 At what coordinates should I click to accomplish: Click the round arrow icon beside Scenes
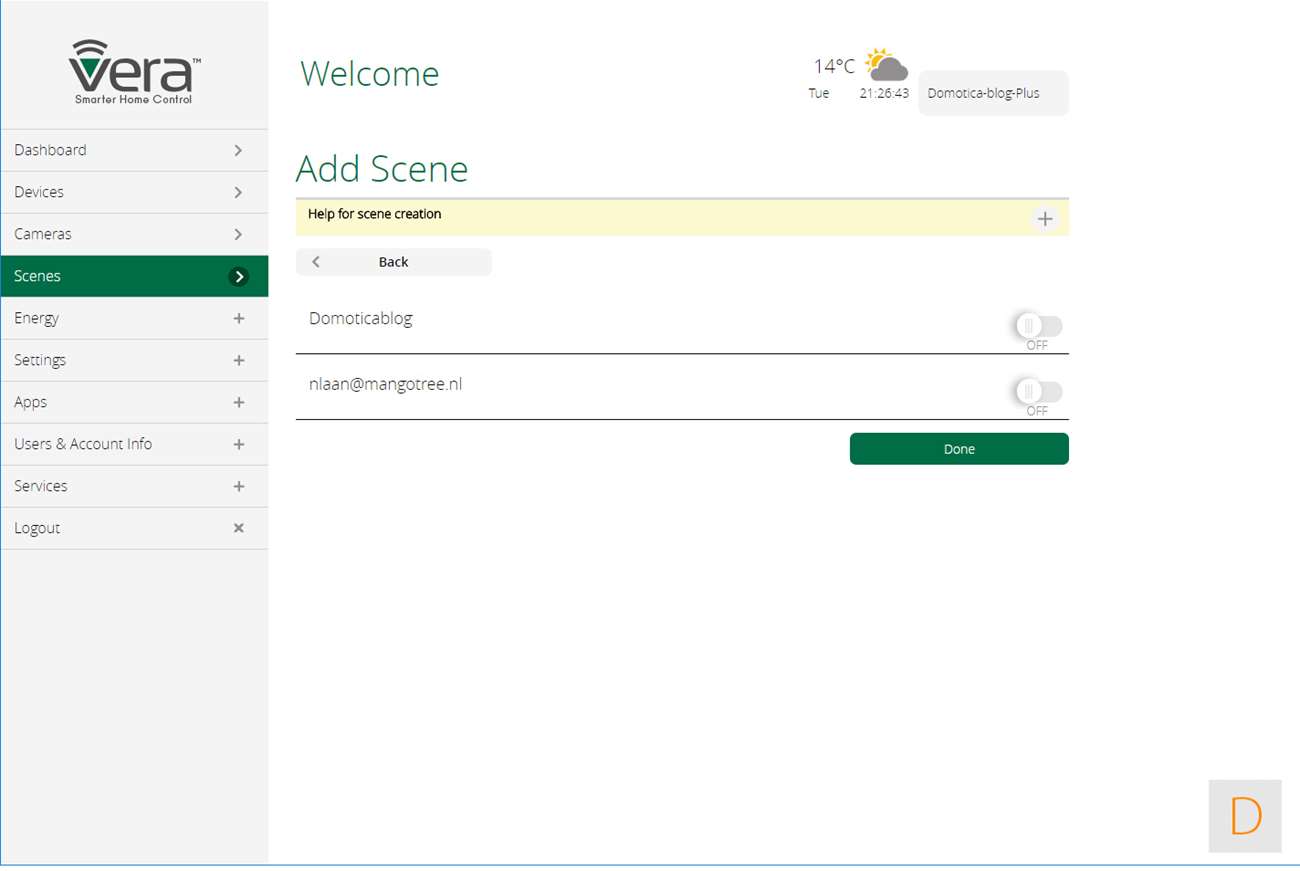click(238, 277)
